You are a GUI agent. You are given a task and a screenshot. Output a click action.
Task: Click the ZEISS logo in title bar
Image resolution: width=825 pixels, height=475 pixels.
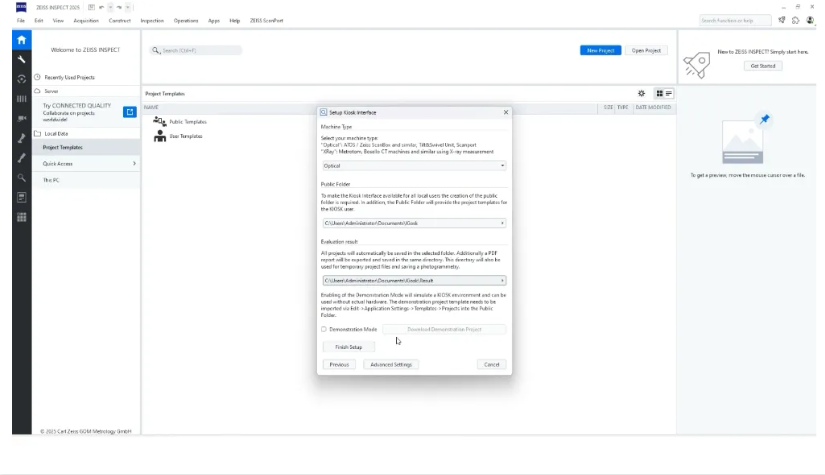coord(21,7)
